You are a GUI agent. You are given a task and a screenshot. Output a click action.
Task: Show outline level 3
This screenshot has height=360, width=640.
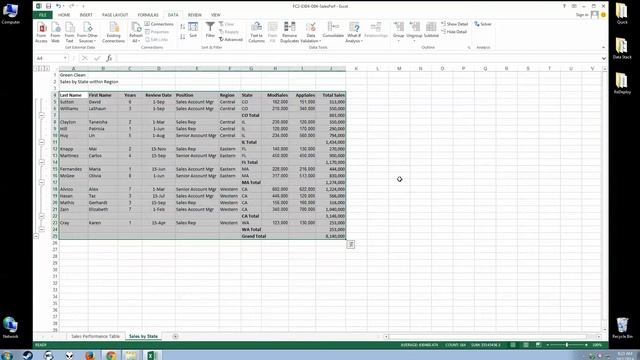[x=47, y=69]
